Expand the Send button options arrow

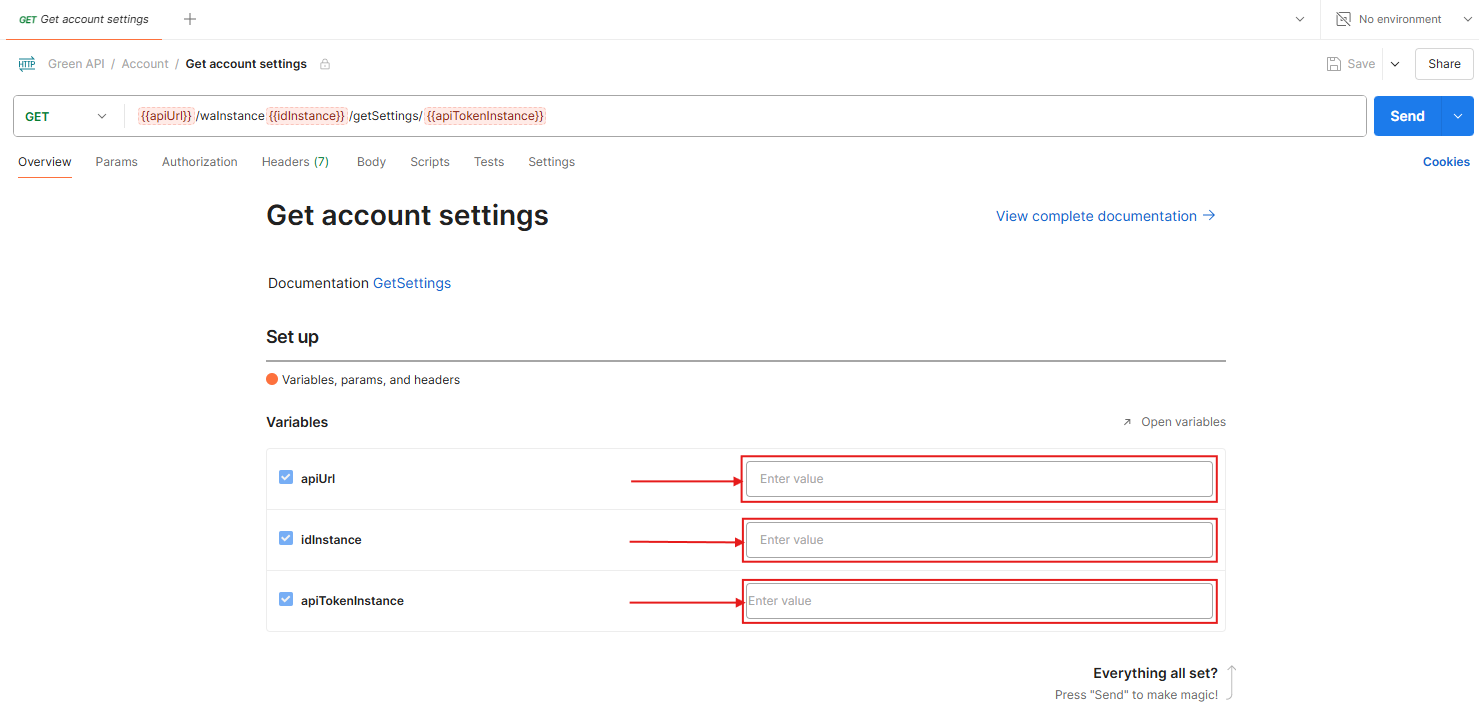1457,116
